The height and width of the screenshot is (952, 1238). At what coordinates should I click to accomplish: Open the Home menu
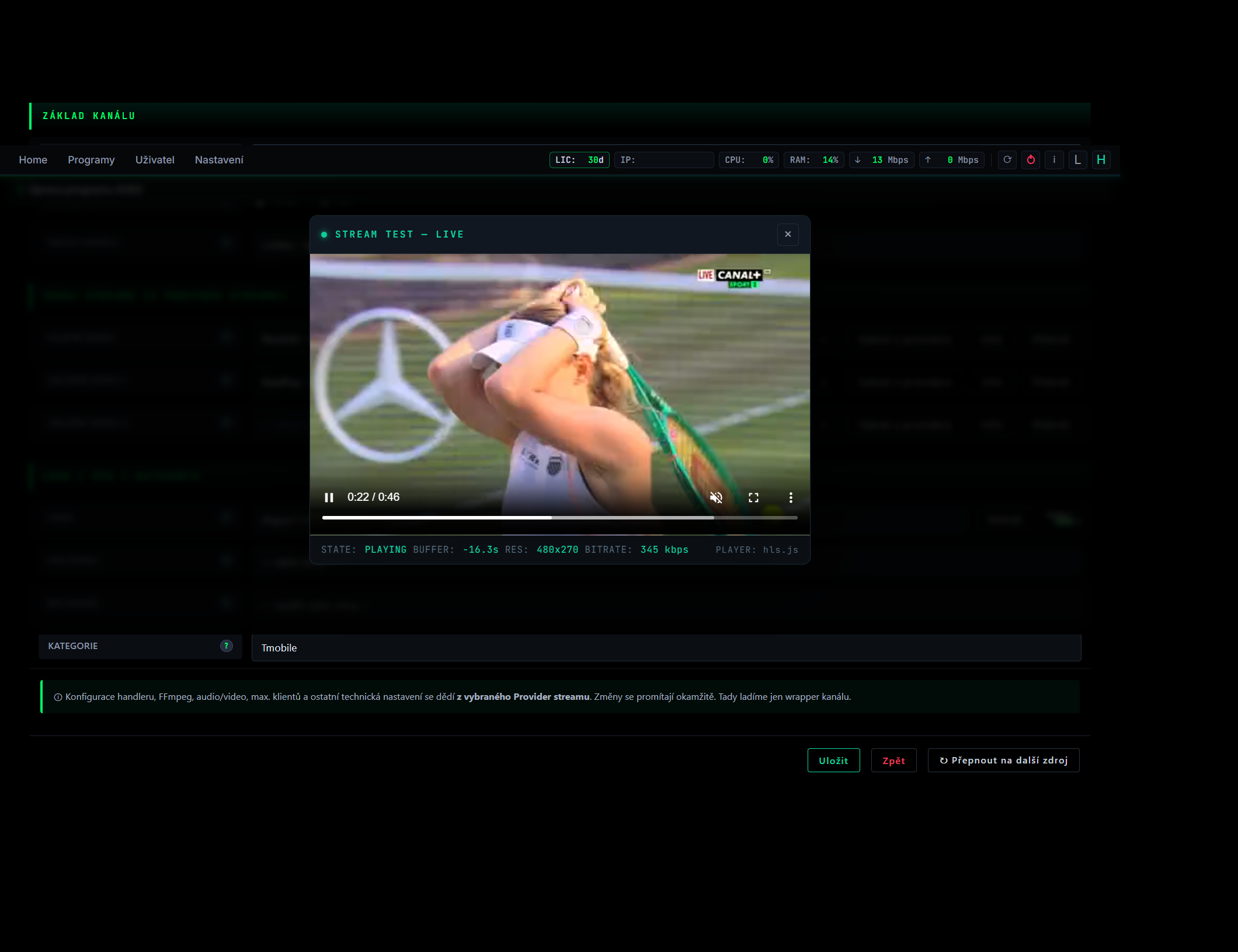33,159
